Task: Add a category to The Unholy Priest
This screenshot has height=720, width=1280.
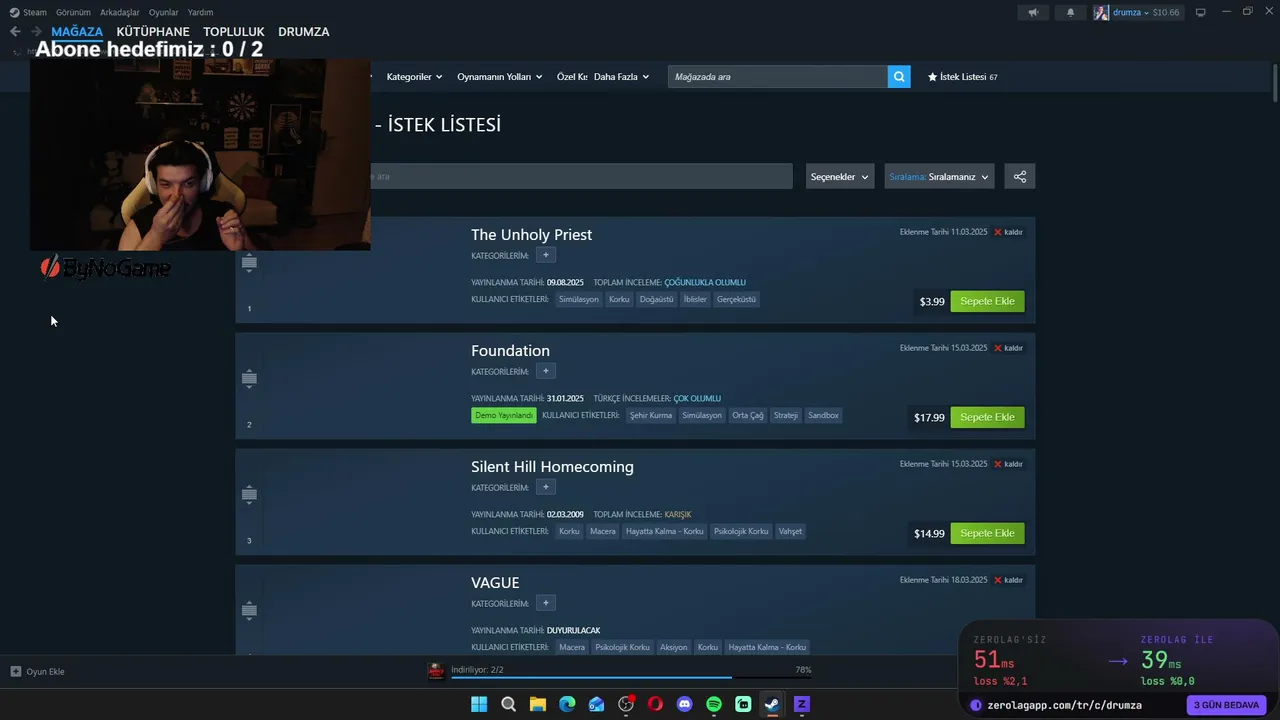Action: tap(545, 256)
